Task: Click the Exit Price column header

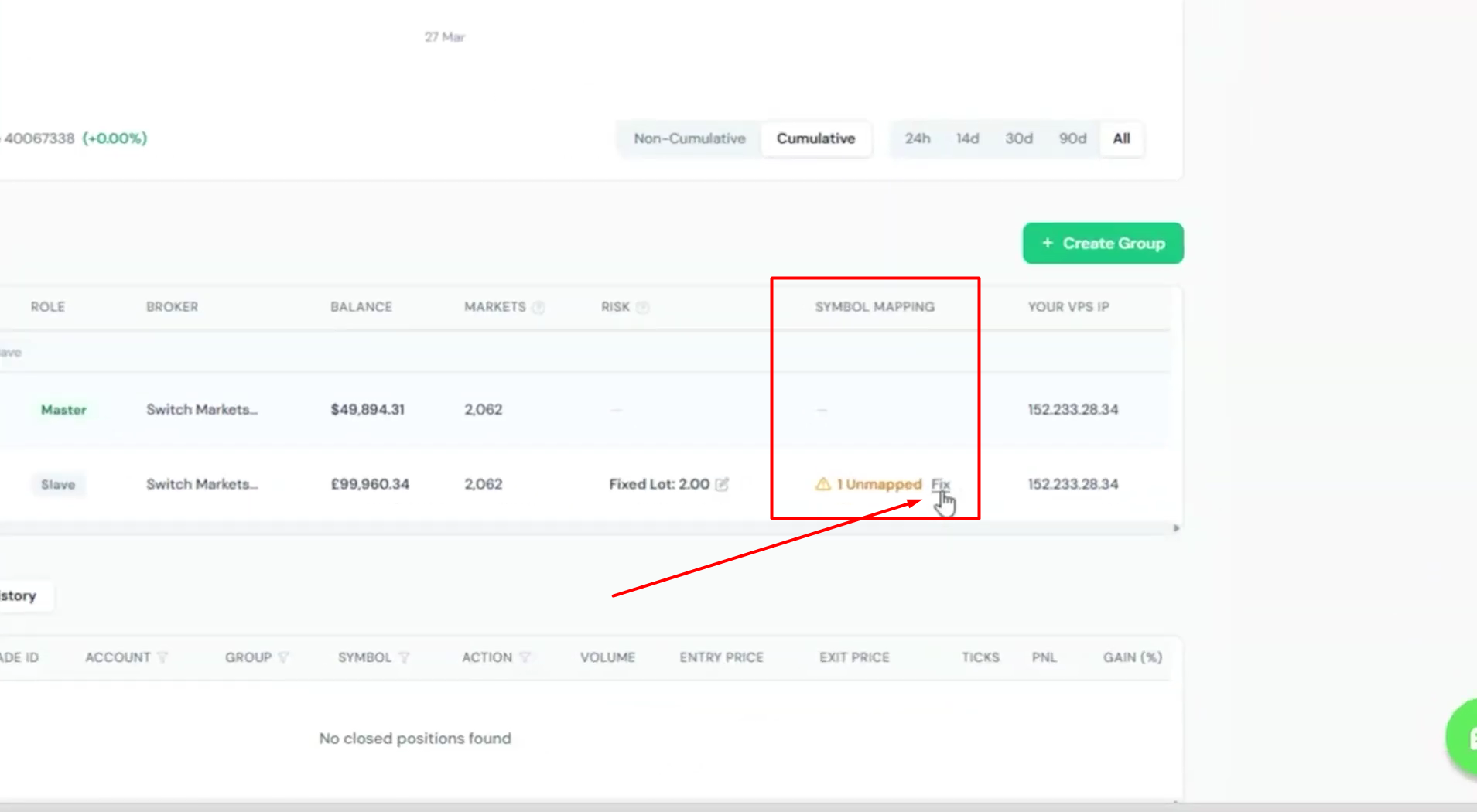Action: [x=854, y=657]
